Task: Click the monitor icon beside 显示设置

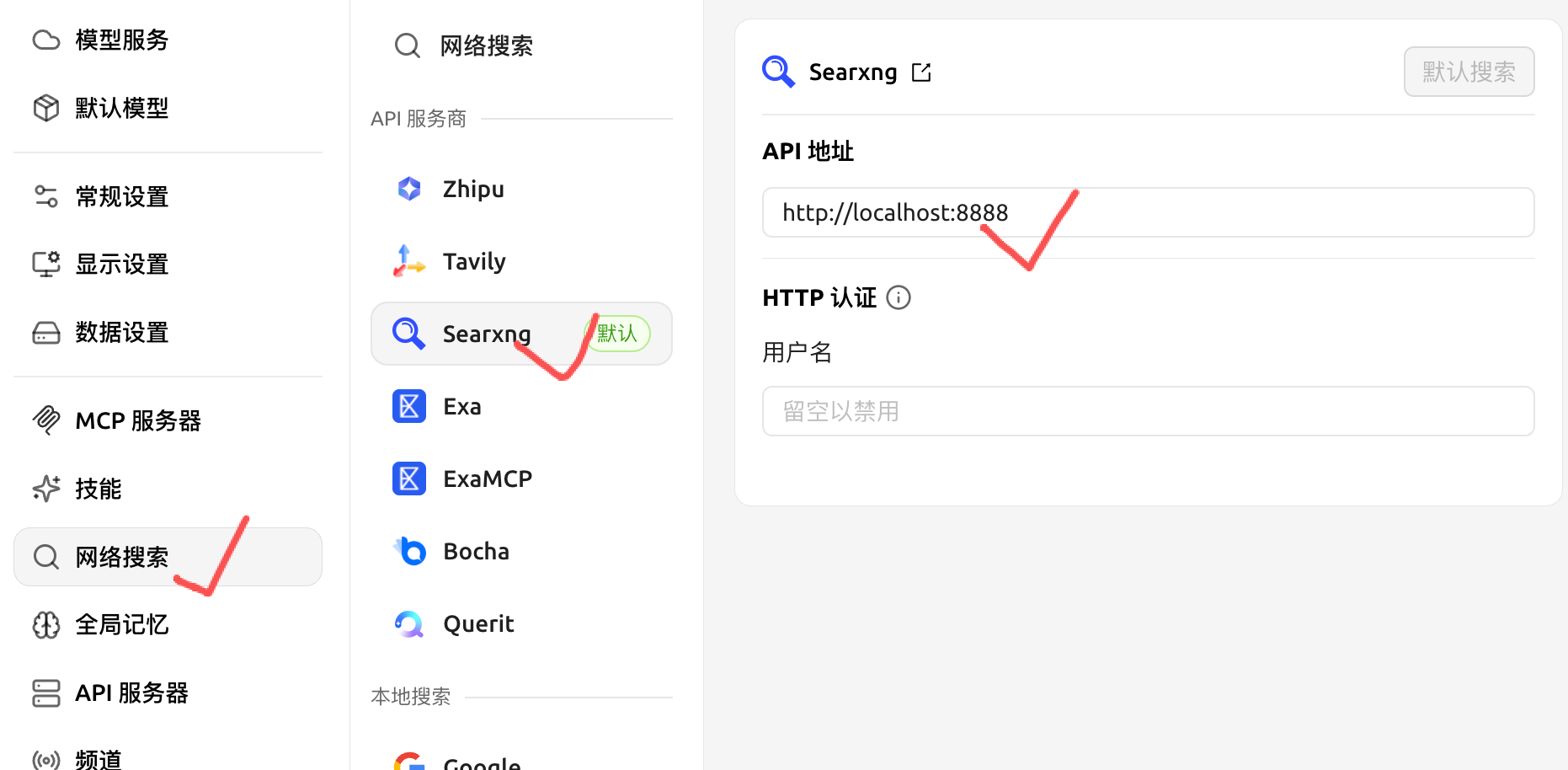Action: point(46,264)
